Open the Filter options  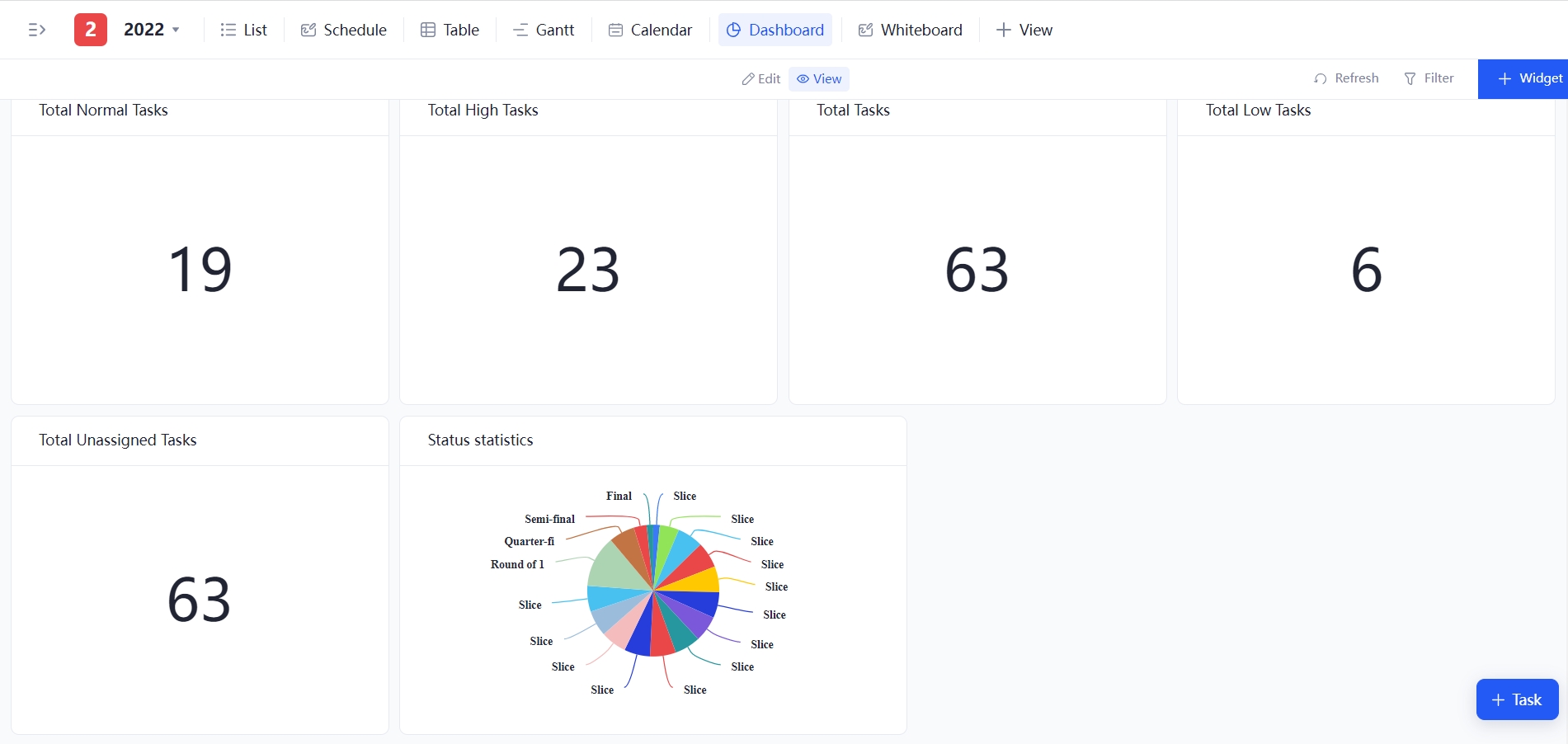1429,78
